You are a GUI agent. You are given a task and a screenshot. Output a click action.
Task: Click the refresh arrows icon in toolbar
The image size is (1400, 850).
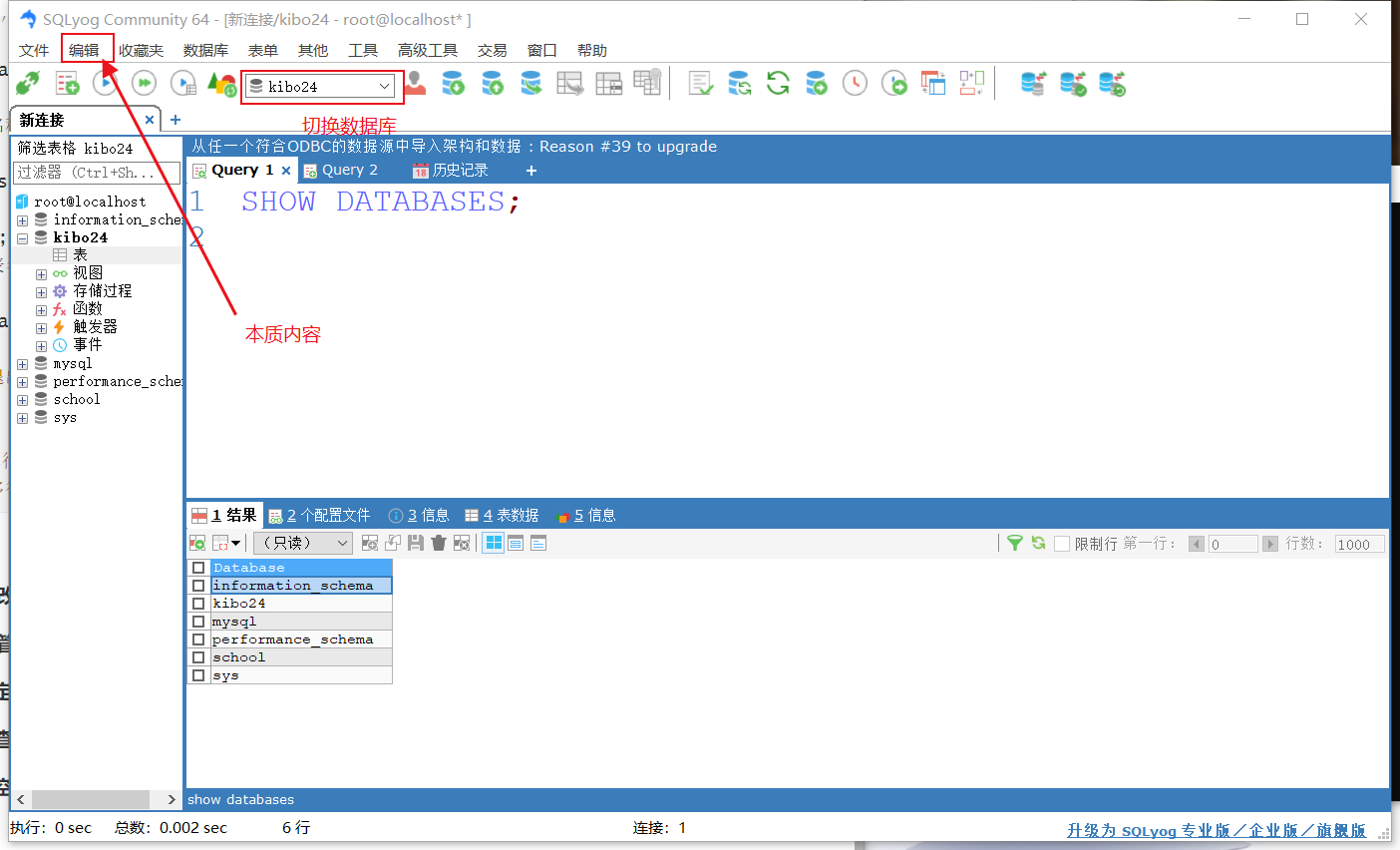(778, 84)
